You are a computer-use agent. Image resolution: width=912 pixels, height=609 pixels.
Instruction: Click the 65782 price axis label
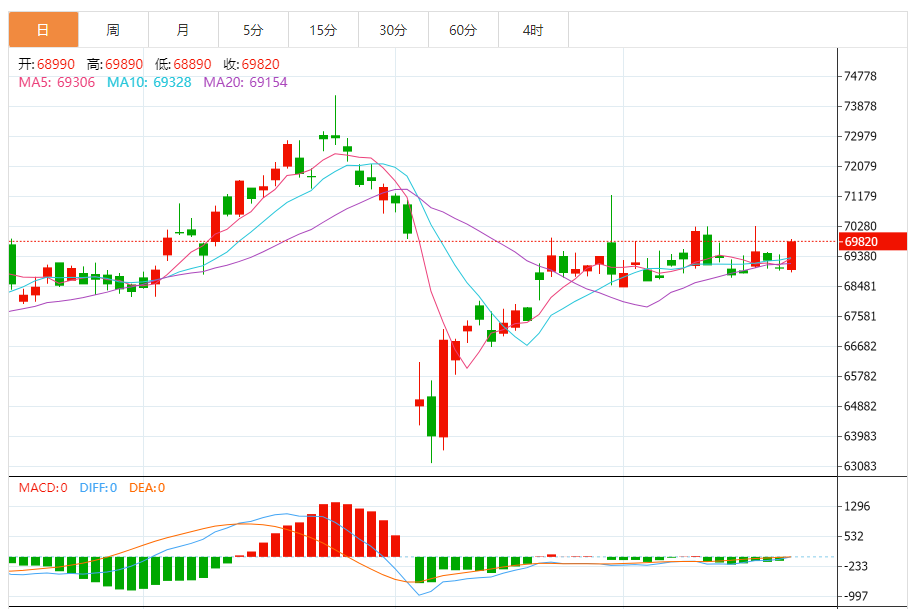[x=860, y=376]
